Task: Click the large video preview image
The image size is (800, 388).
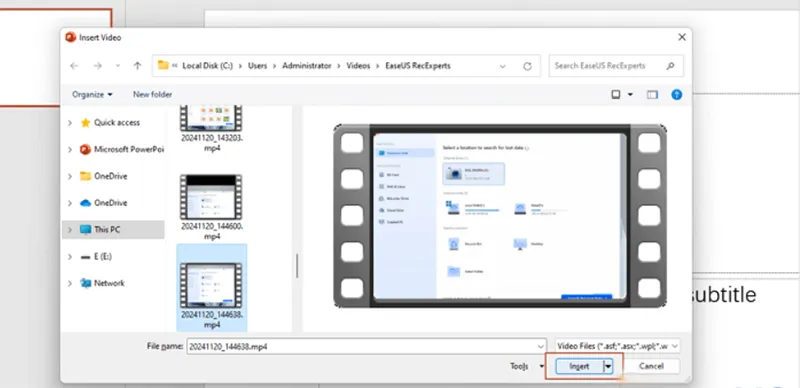Action: pos(500,216)
